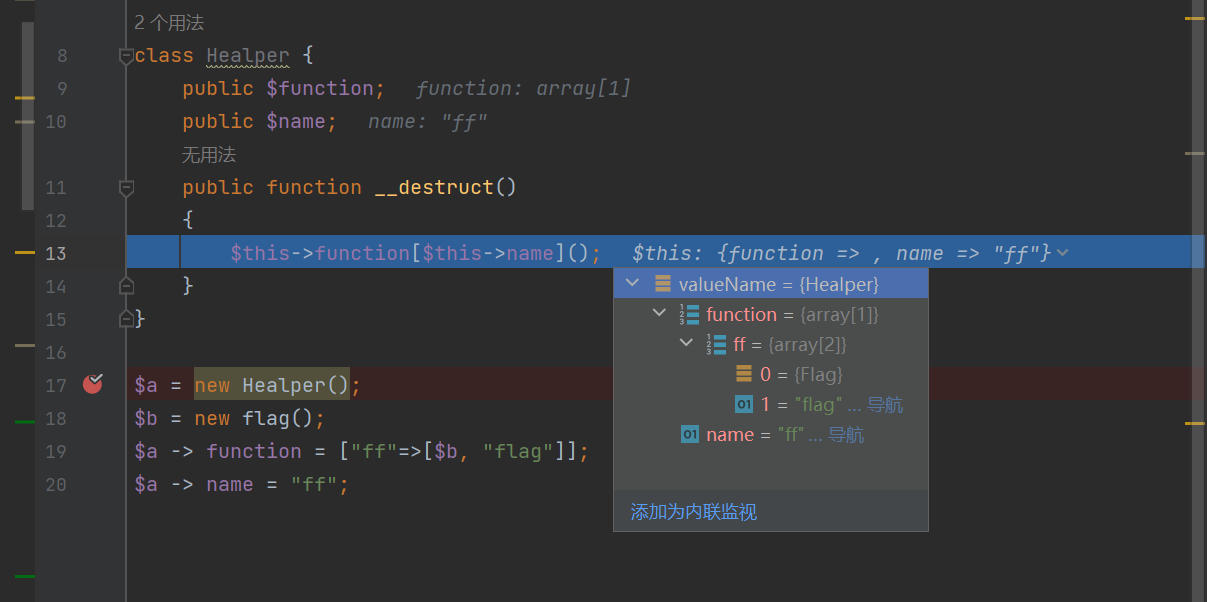This screenshot has width=1207, height=602.
Task: Collapse the __destruct function fold marker
Action: [x=126, y=187]
